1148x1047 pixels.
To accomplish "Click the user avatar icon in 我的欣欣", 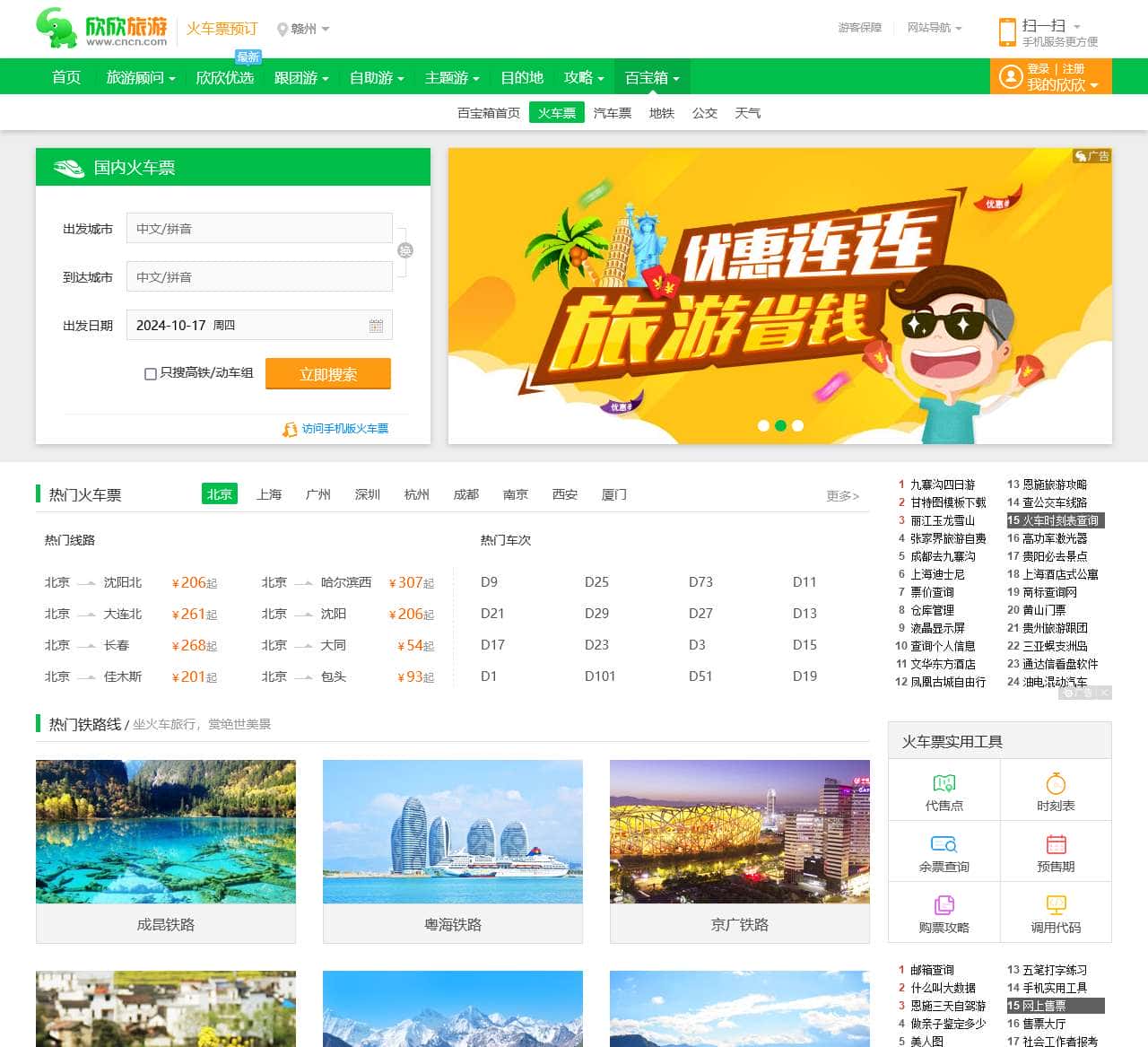I will click(x=1011, y=77).
